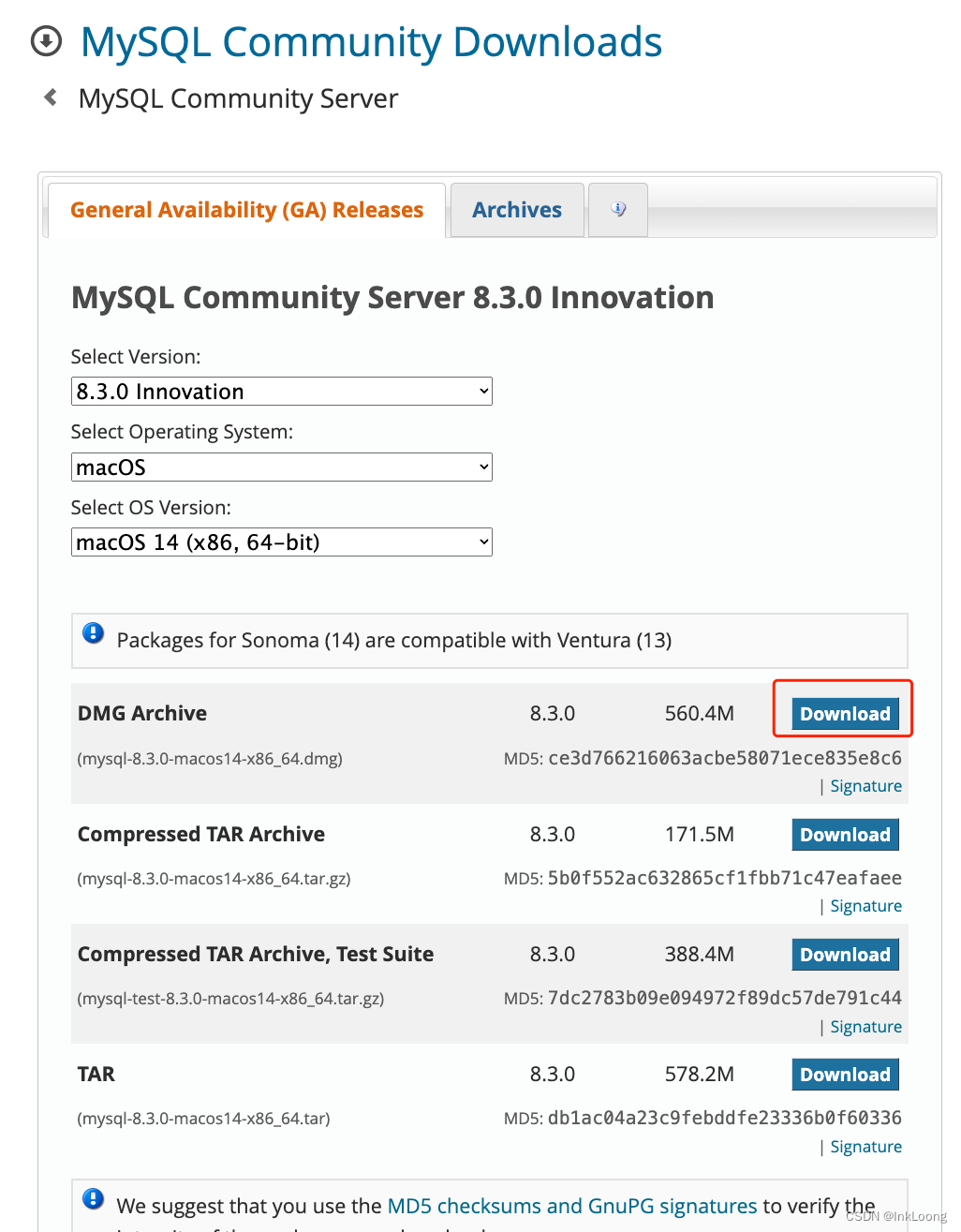Click the blue info icon next to Sonoma notice
The width and height of the screenshot is (961, 1232).
94,633
